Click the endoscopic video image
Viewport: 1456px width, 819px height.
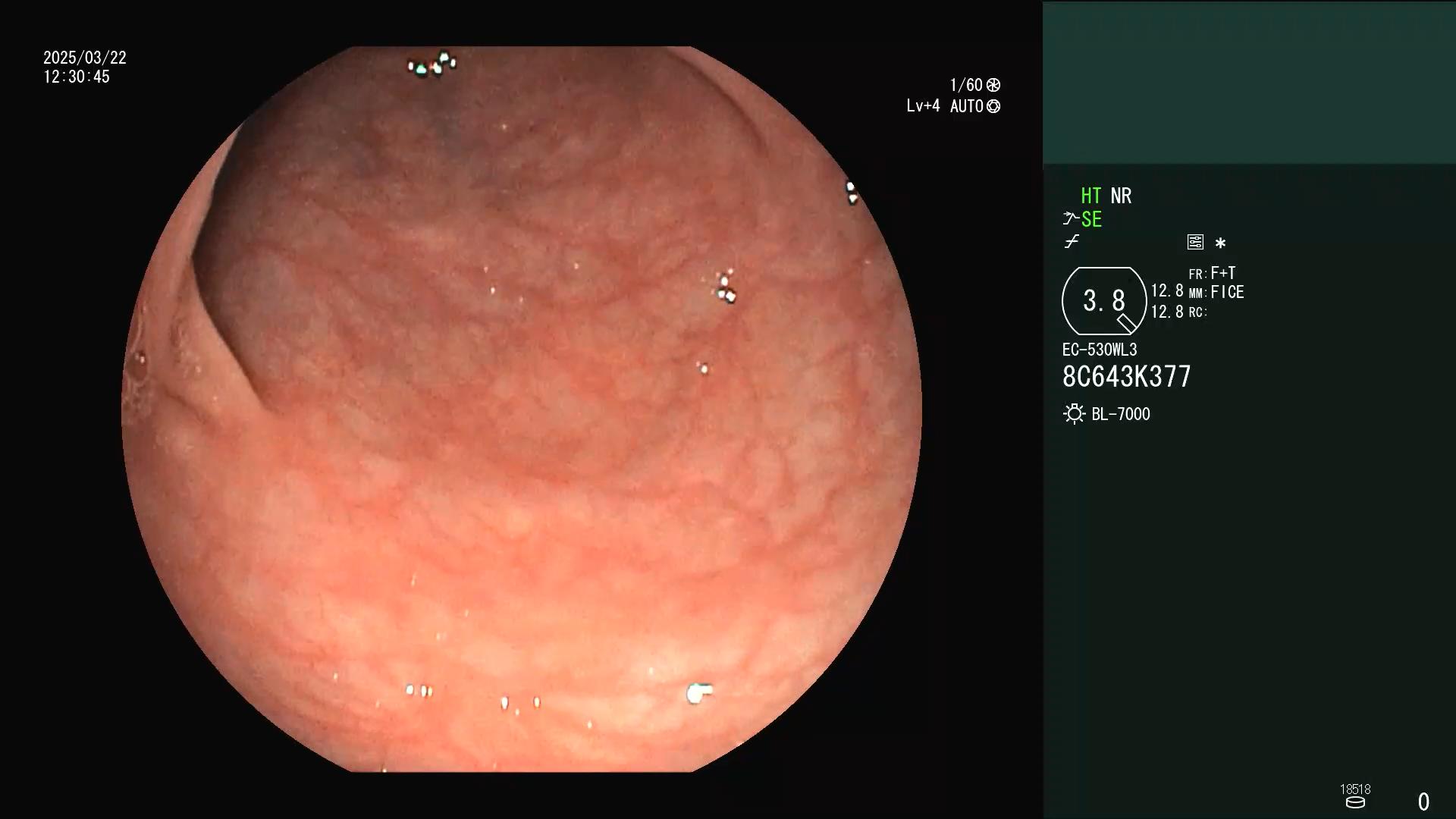[522, 409]
